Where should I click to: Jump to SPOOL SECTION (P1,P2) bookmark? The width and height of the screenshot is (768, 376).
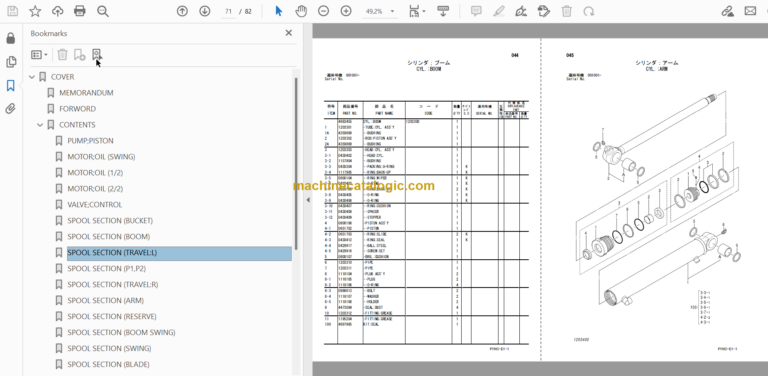(x=106, y=268)
